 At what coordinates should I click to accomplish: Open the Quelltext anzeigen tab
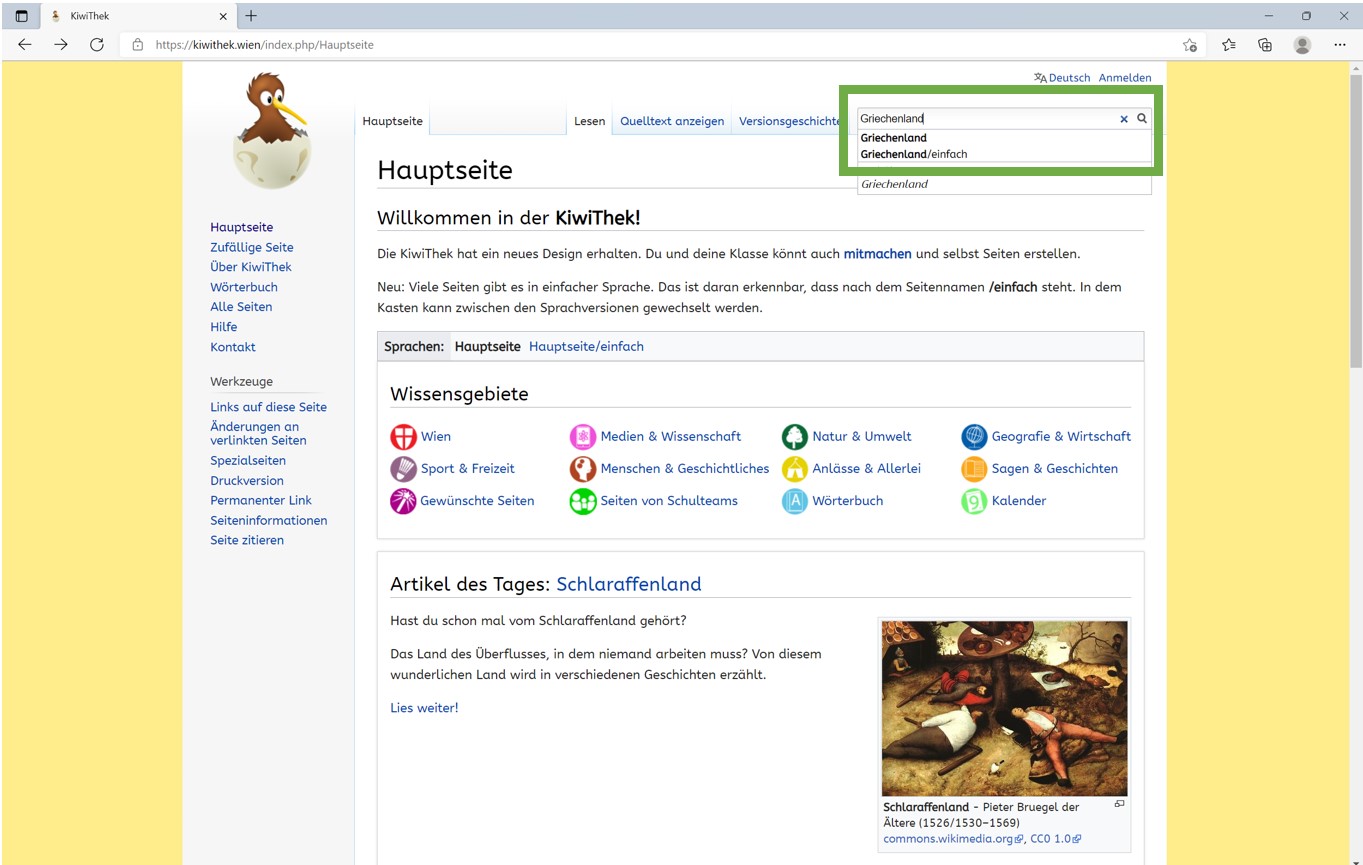671,120
